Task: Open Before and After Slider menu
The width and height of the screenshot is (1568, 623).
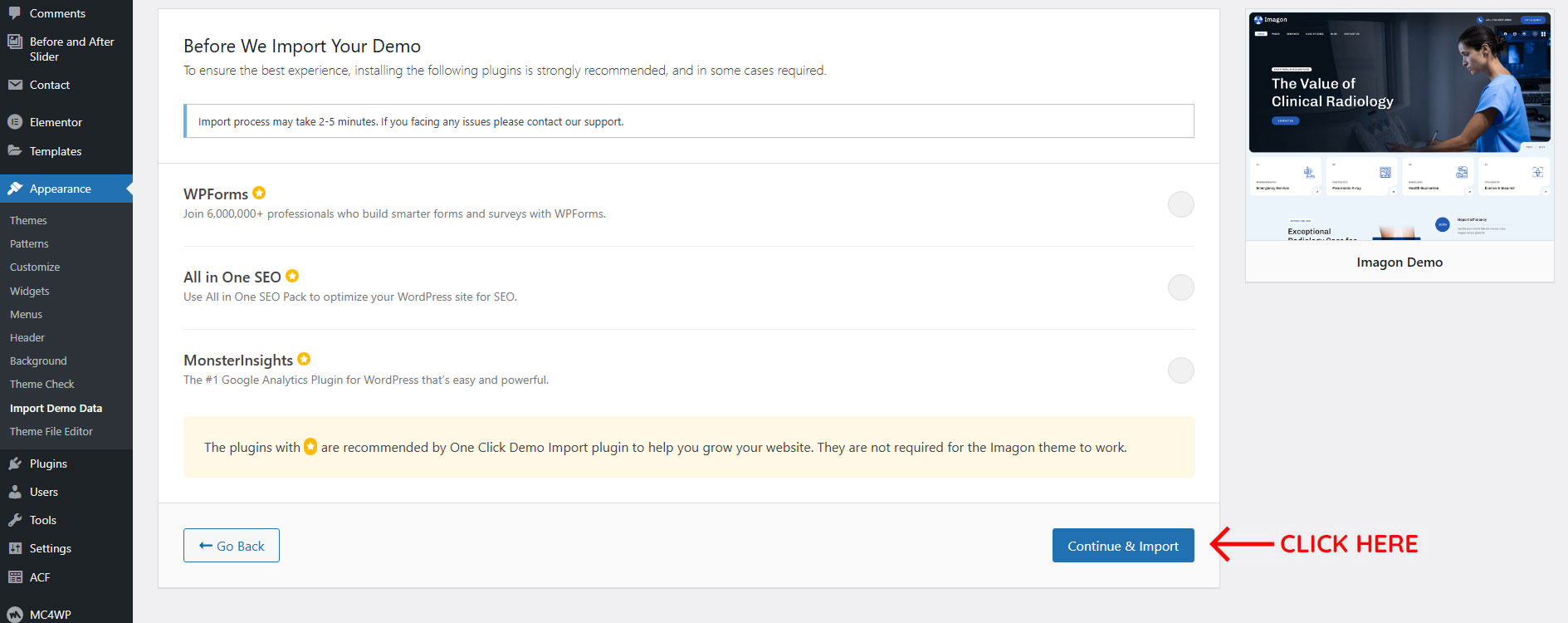Action: click(66, 49)
